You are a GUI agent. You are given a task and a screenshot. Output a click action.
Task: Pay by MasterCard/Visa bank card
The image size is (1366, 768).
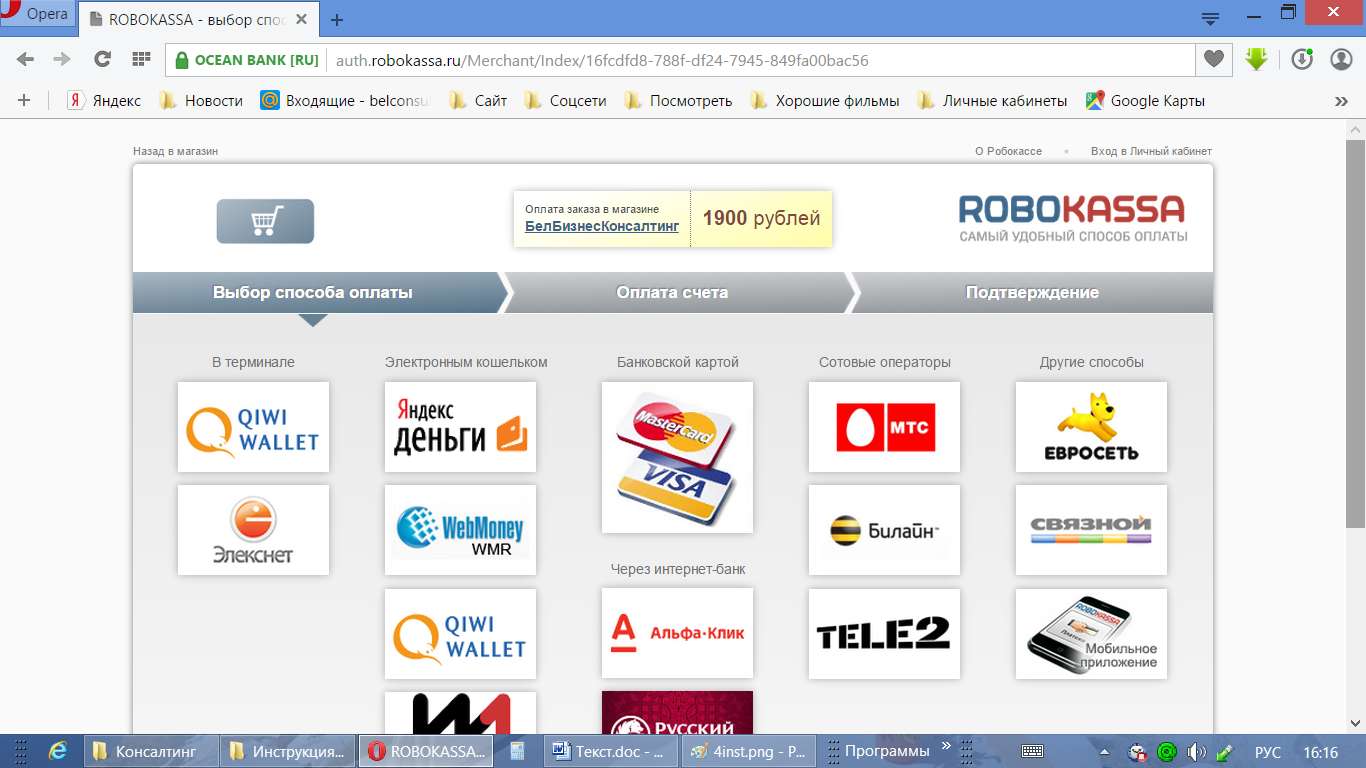677,457
